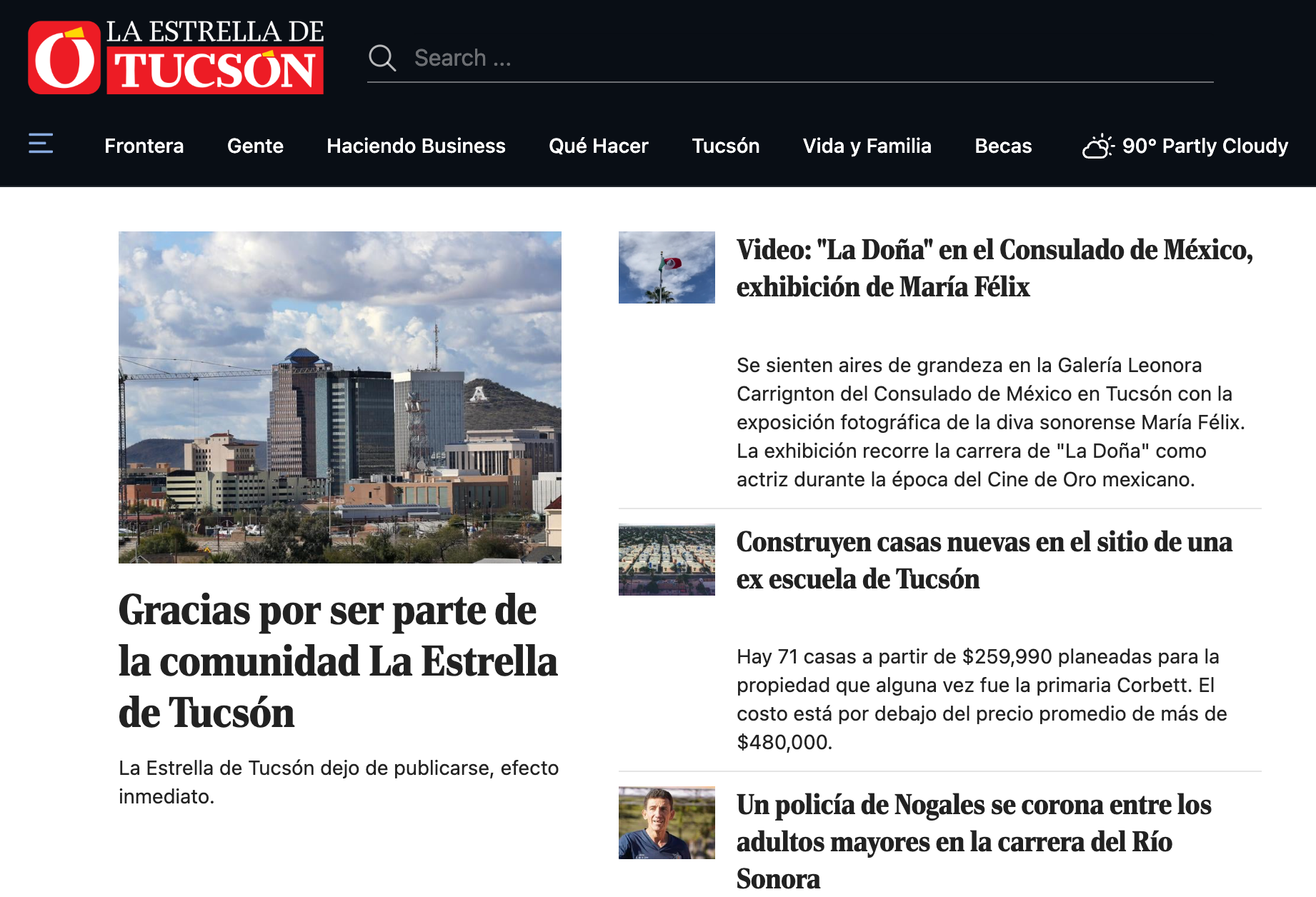The height and width of the screenshot is (897, 1316).
Task: Navigate to Vida y Familia
Action: [x=867, y=146]
